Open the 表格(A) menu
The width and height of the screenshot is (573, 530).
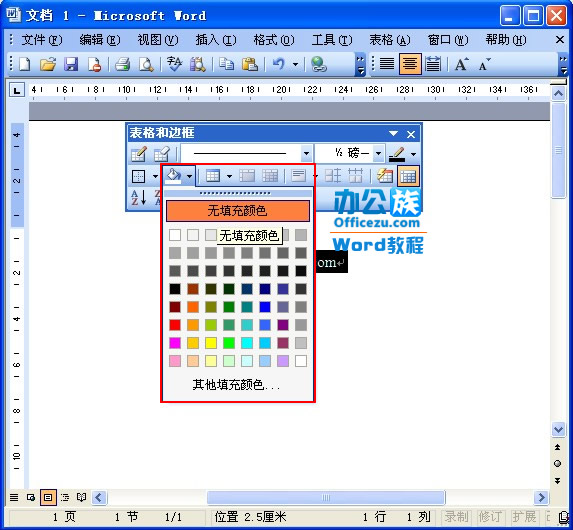click(x=390, y=39)
